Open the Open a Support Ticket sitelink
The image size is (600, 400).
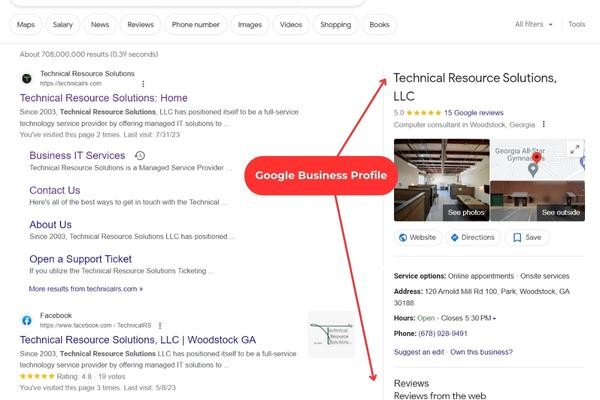(81, 259)
